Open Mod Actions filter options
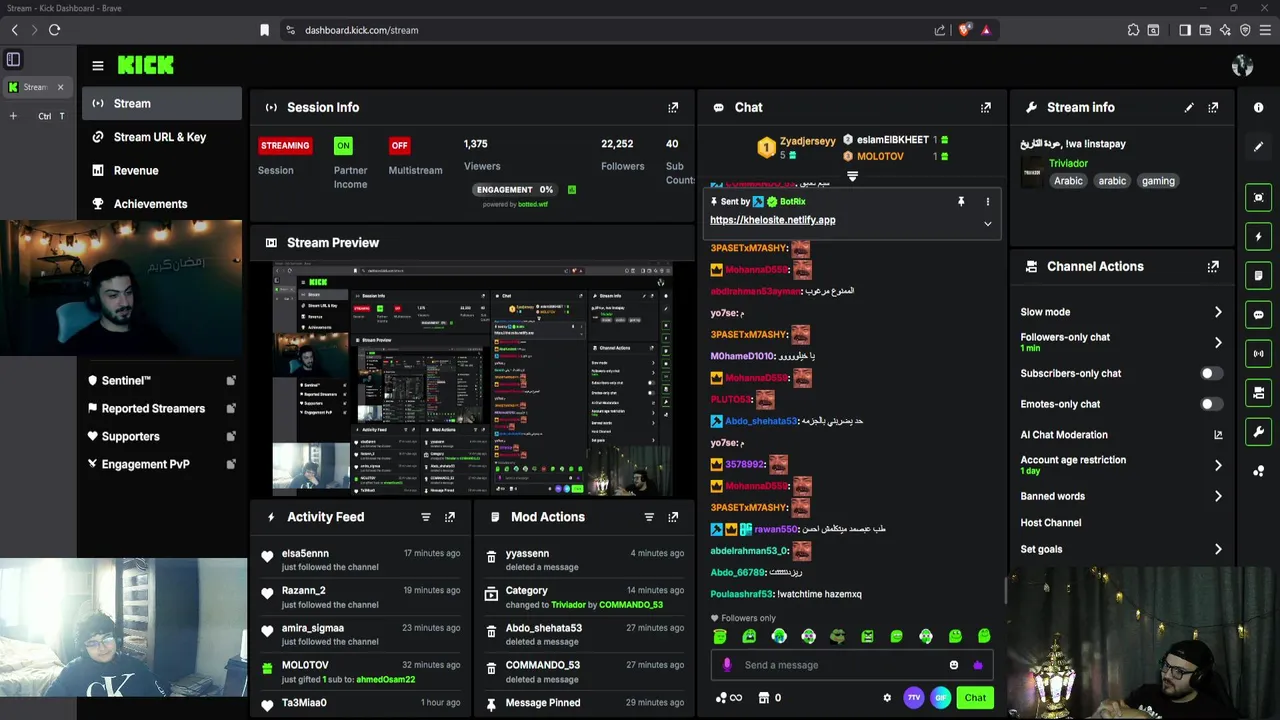This screenshot has height=720, width=1280. point(649,517)
